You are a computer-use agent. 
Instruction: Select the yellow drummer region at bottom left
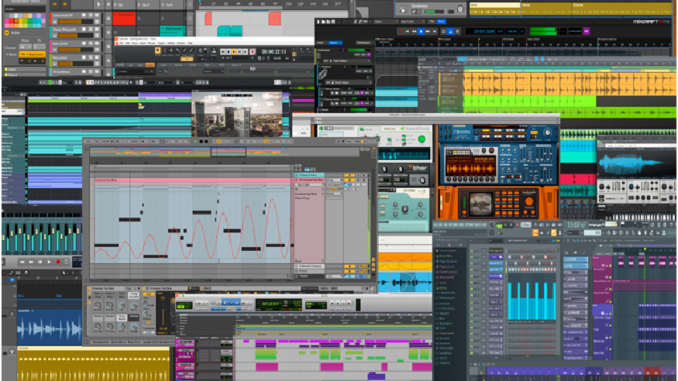(93, 365)
